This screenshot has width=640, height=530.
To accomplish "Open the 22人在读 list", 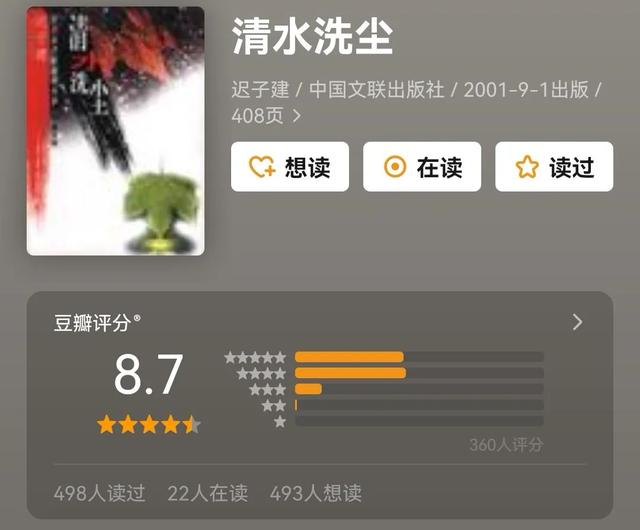I will 208,493.
